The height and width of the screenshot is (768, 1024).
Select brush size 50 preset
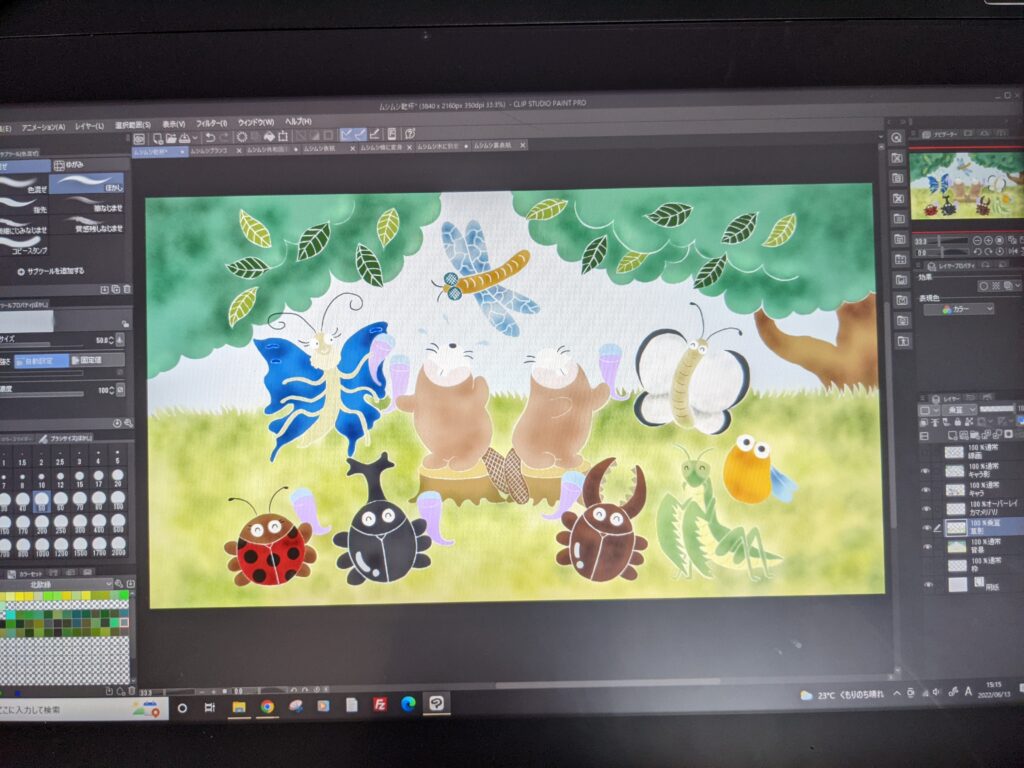point(40,502)
